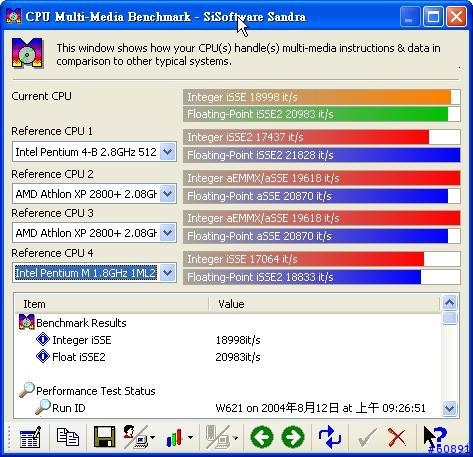Click the title bar application icon

(x=14, y=16)
